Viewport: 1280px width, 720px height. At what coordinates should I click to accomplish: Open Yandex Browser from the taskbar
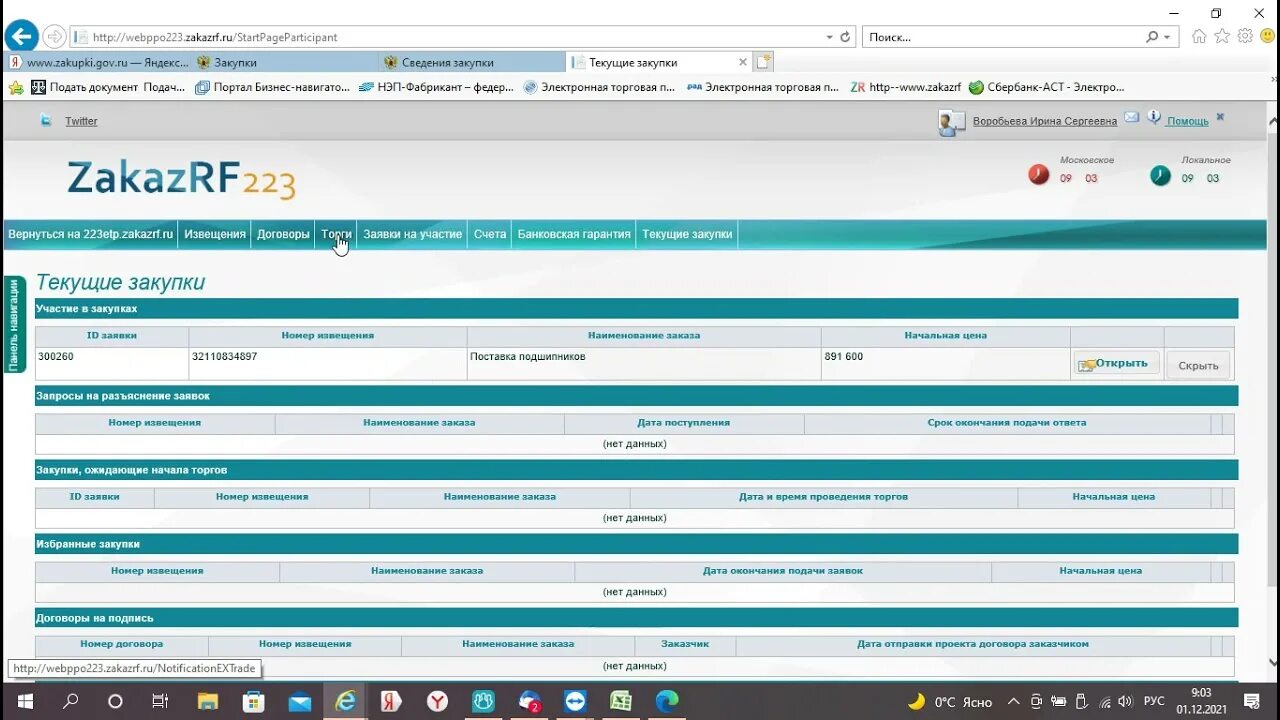coord(437,701)
